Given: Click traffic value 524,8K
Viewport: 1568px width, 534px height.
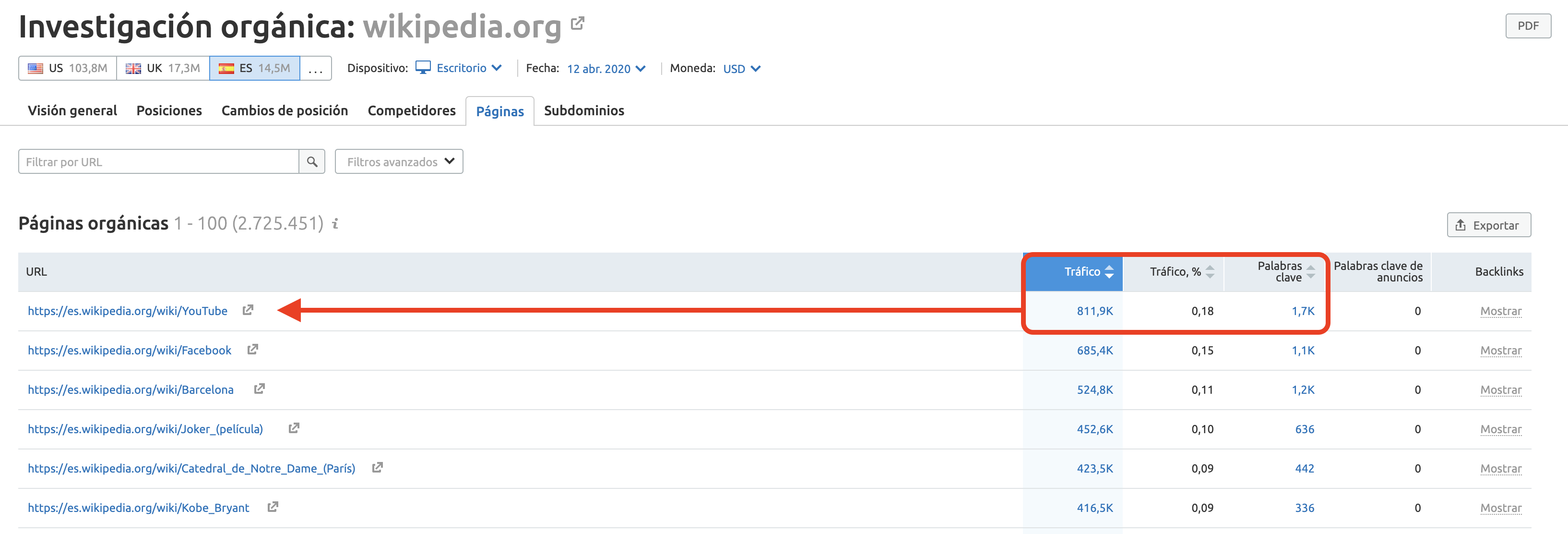Looking at the screenshot, I should click(x=1094, y=389).
